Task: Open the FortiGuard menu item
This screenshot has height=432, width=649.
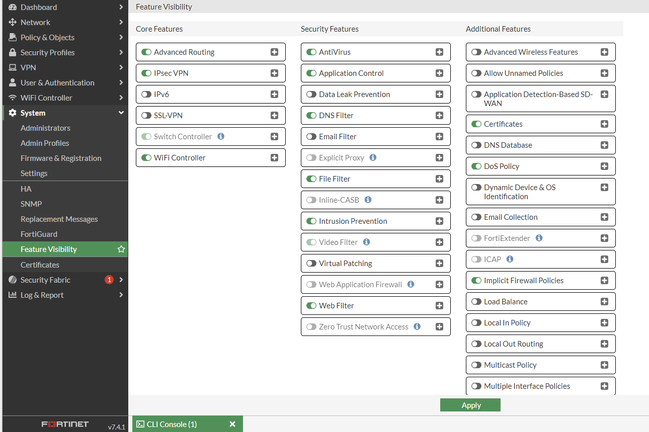Action: (39, 234)
